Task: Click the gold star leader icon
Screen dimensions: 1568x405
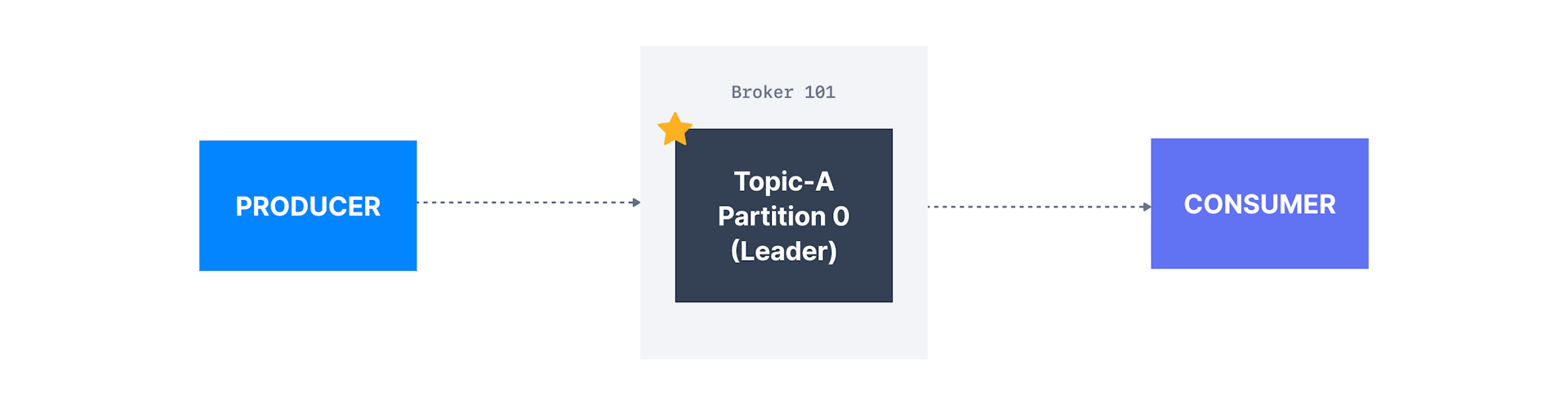Action: [x=675, y=129]
